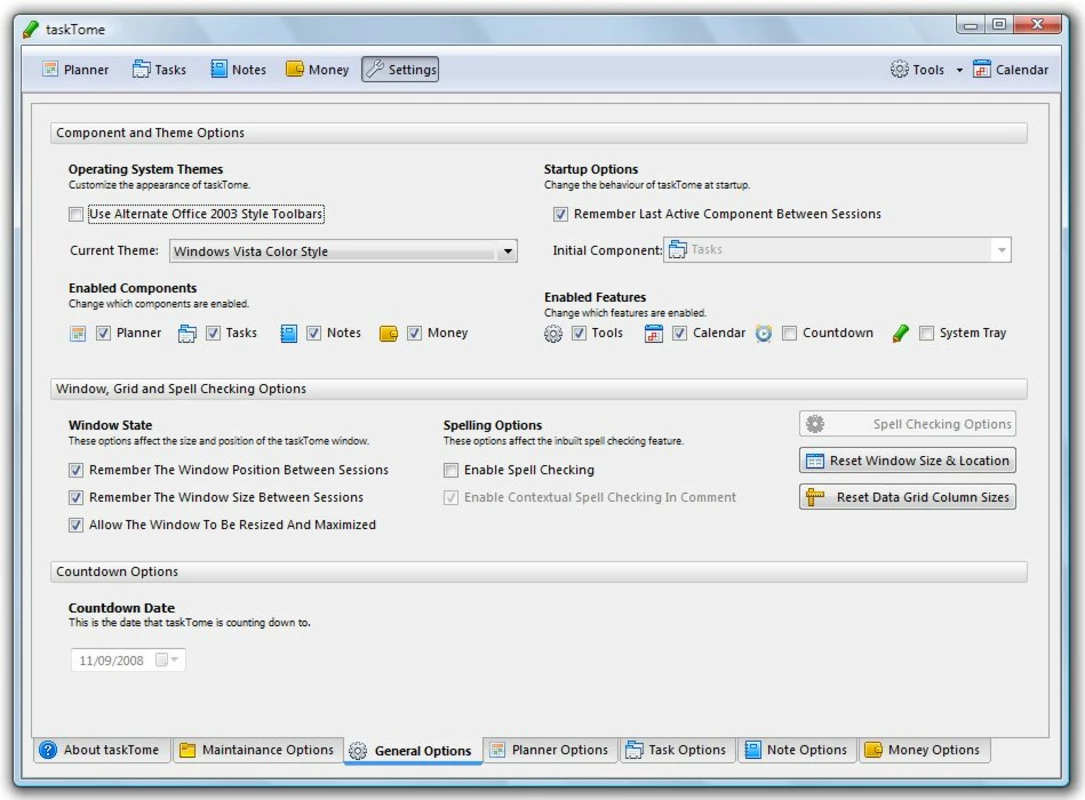Click Reset Window Size & Location button
Image resolution: width=1085 pixels, height=800 pixels.
[907, 461]
